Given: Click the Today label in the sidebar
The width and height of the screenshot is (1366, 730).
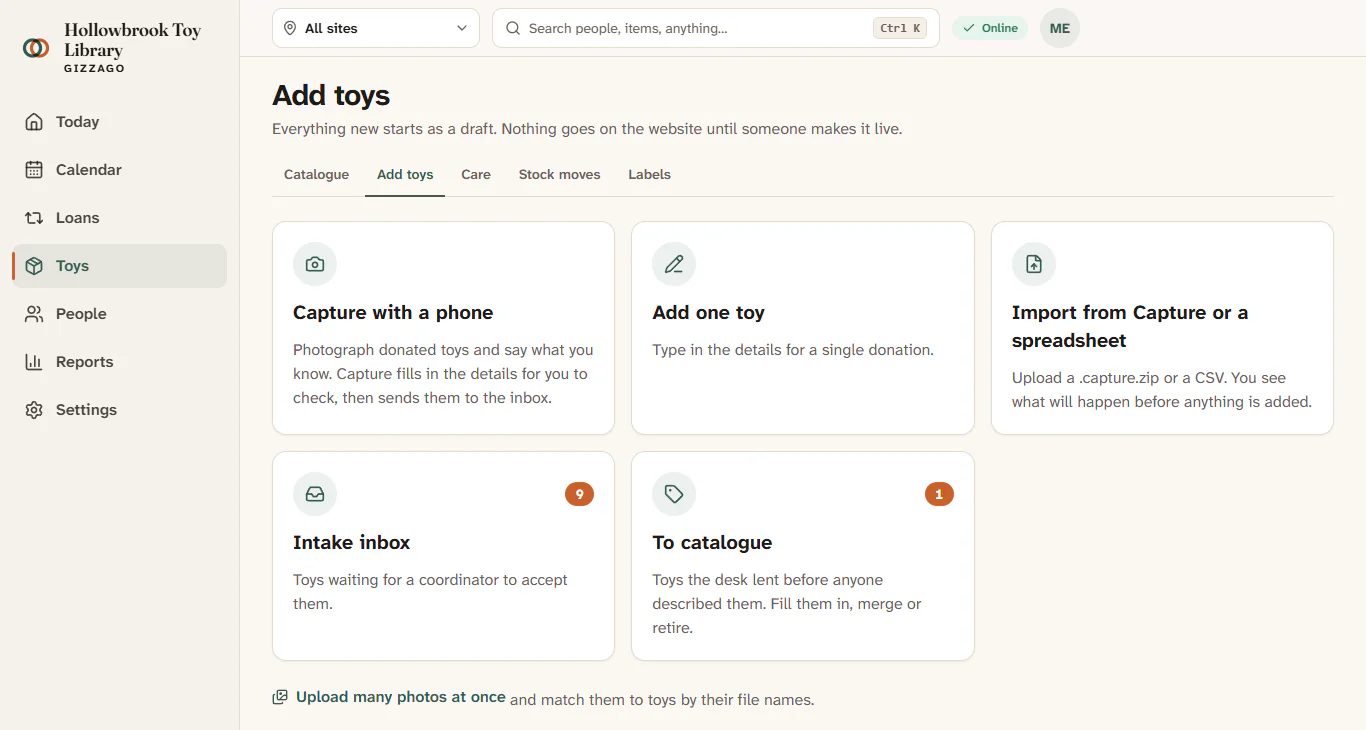Looking at the screenshot, I should point(78,122).
